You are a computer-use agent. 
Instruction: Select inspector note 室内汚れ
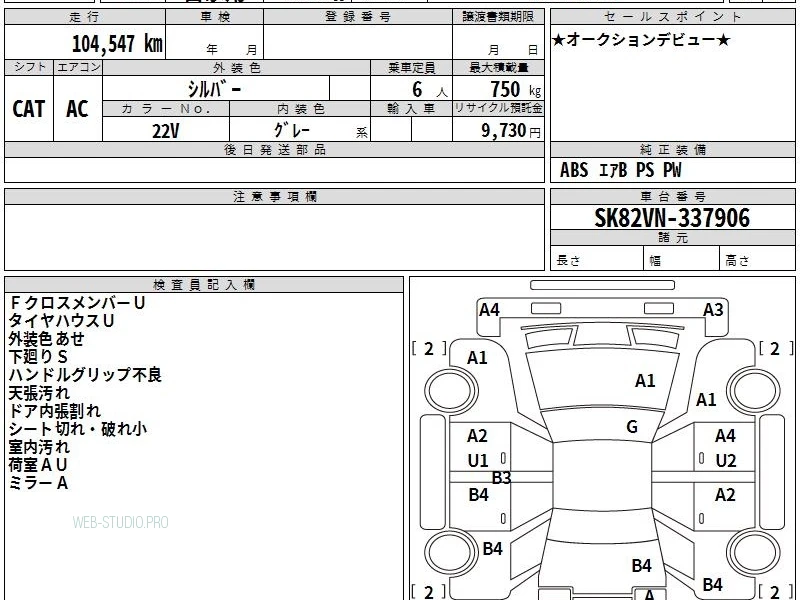(39, 447)
